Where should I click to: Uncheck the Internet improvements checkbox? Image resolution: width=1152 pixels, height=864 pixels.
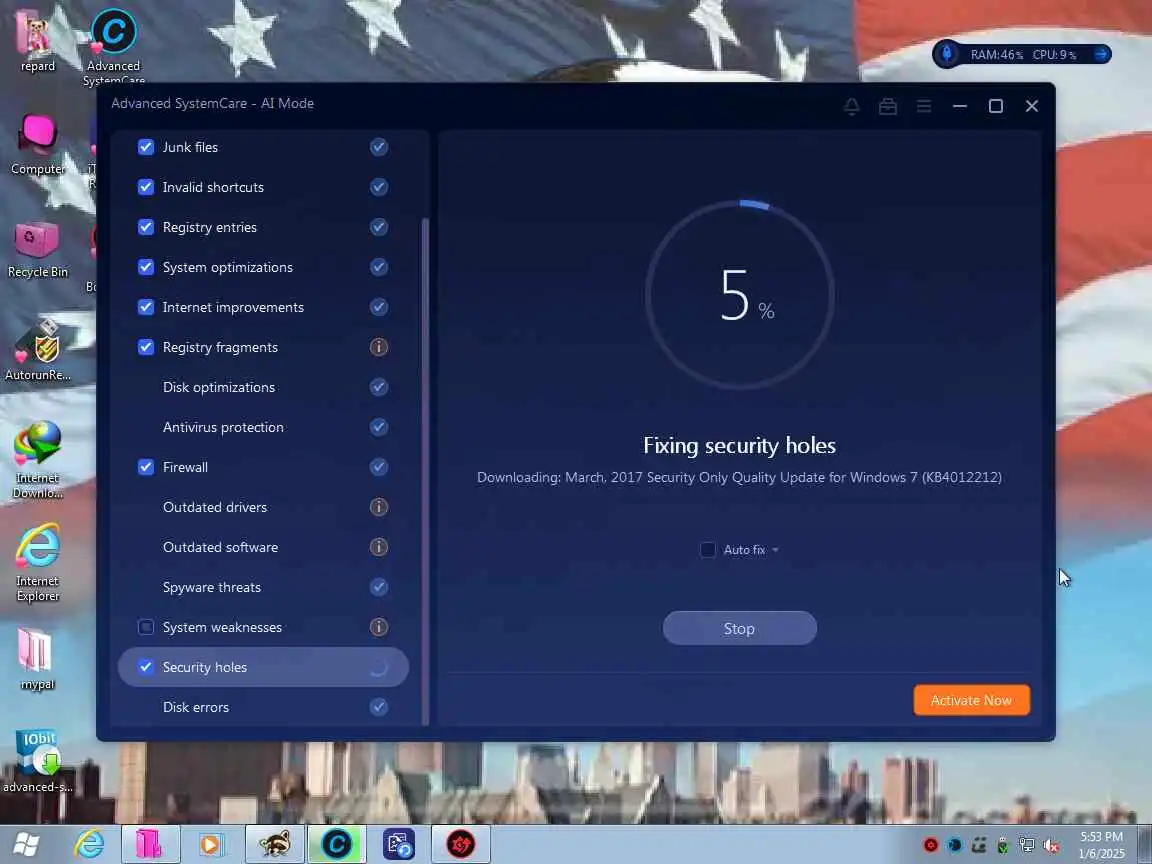click(145, 307)
